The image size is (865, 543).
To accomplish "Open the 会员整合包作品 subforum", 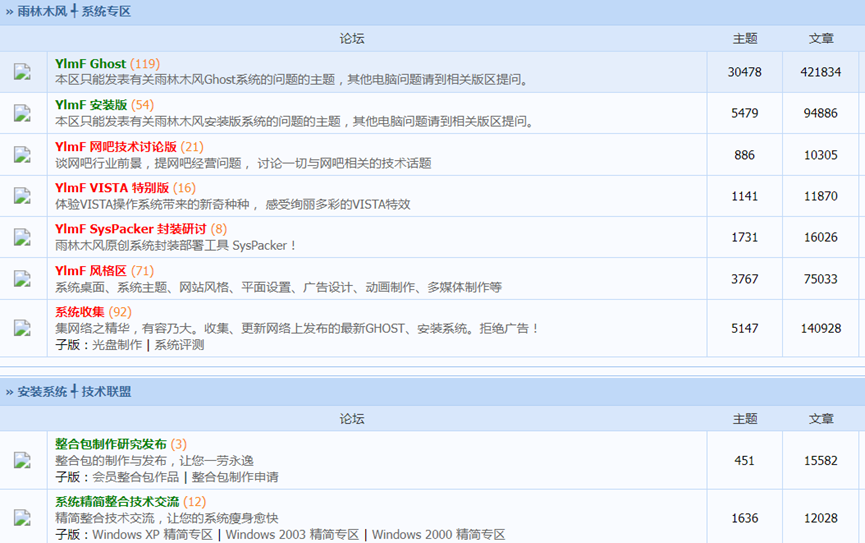I will [136, 477].
